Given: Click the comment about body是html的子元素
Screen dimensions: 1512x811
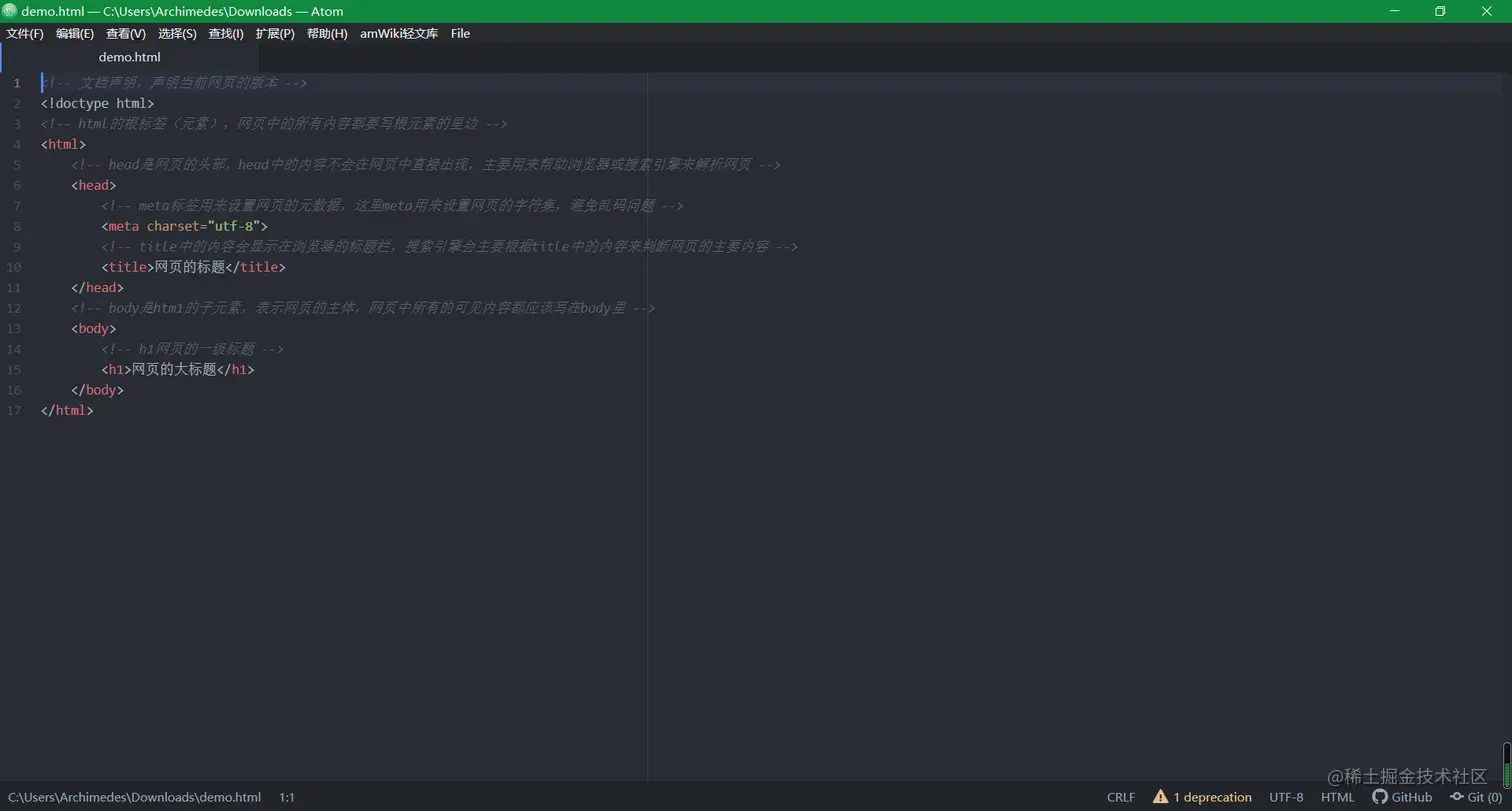Looking at the screenshot, I should pyautogui.click(x=363, y=308).
